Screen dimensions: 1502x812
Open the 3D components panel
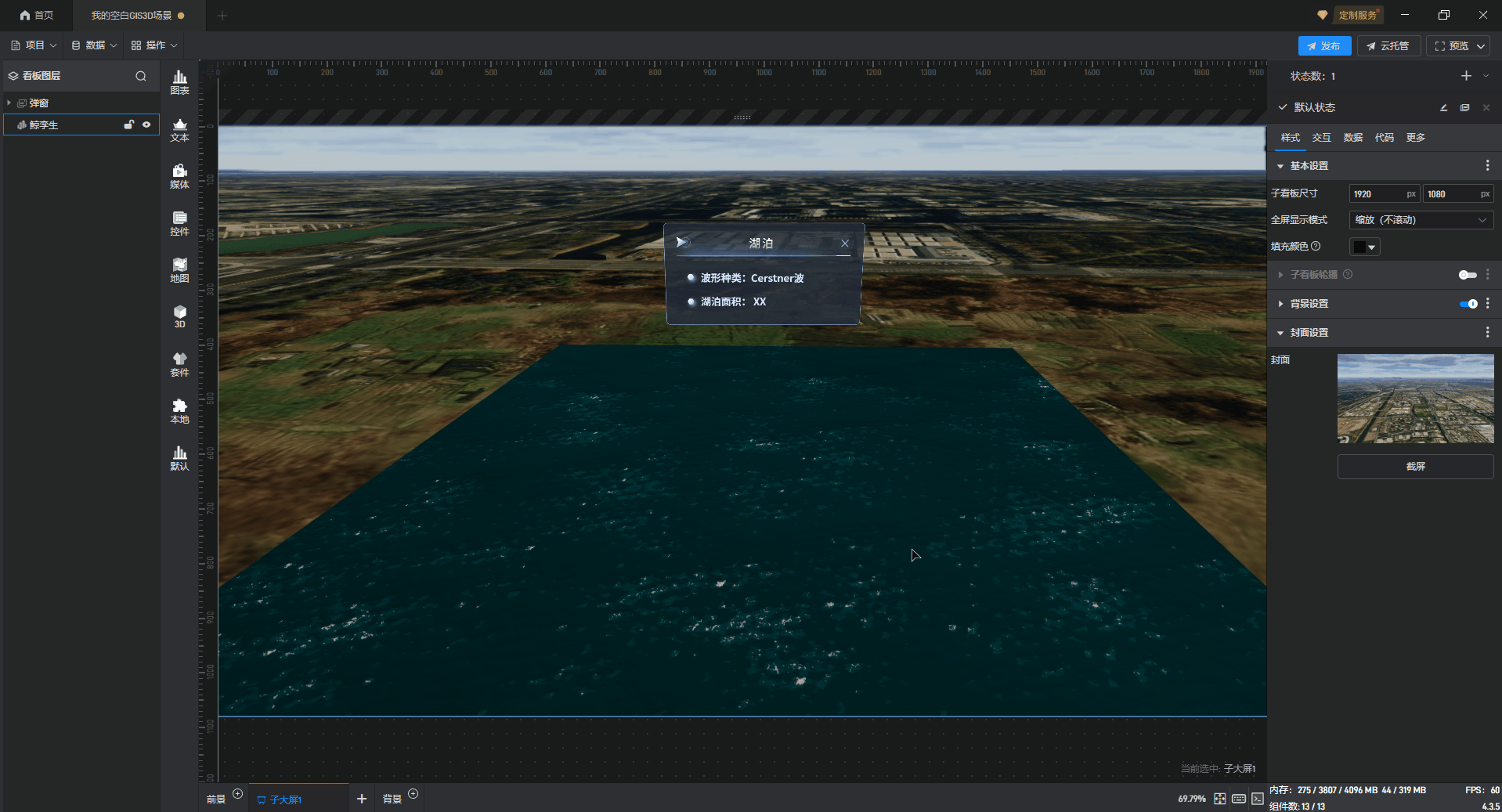179,316
